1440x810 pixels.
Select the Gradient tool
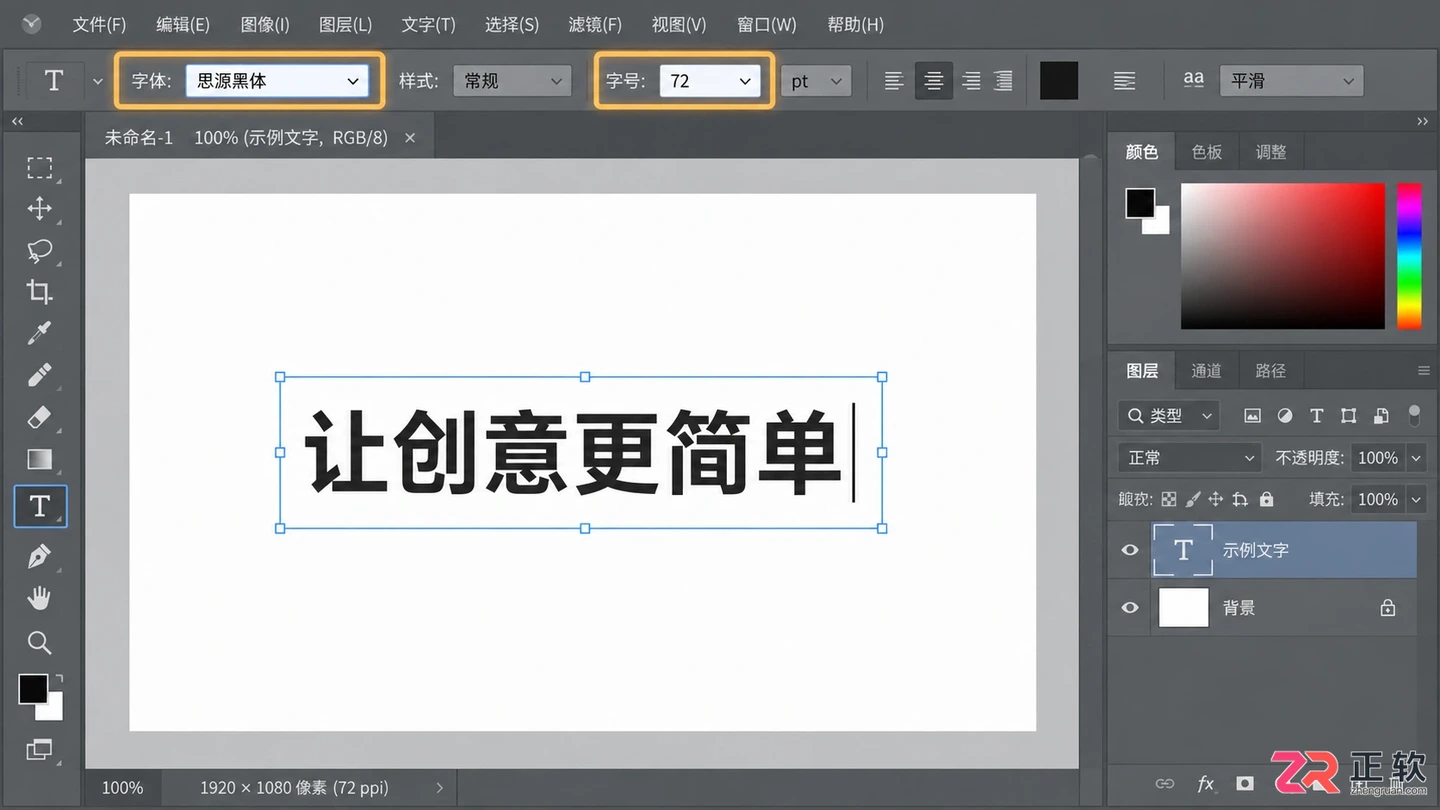tap(39, 459)
